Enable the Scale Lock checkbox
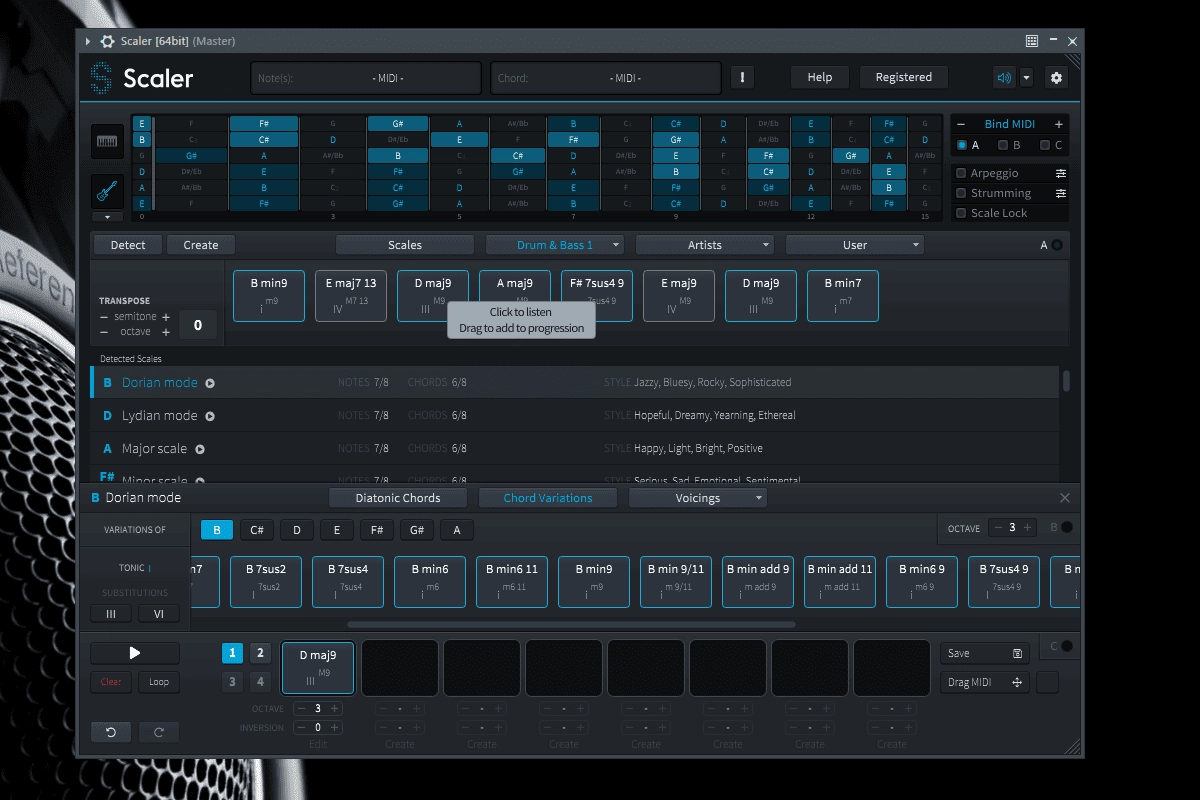 click(961, 213)
